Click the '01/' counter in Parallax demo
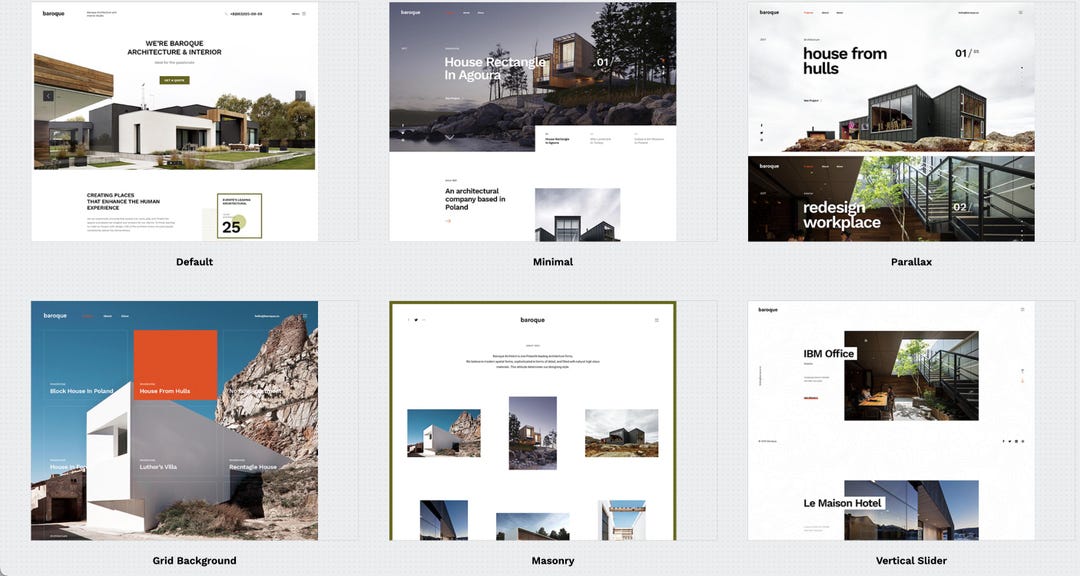Image resolution: width=1080 pixels, height=576 pixels. pos(963,53)
